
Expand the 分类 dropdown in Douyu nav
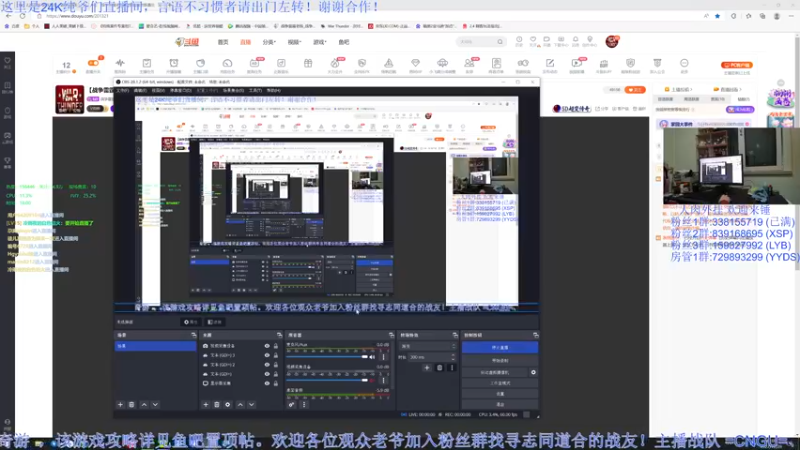point(269,42)
